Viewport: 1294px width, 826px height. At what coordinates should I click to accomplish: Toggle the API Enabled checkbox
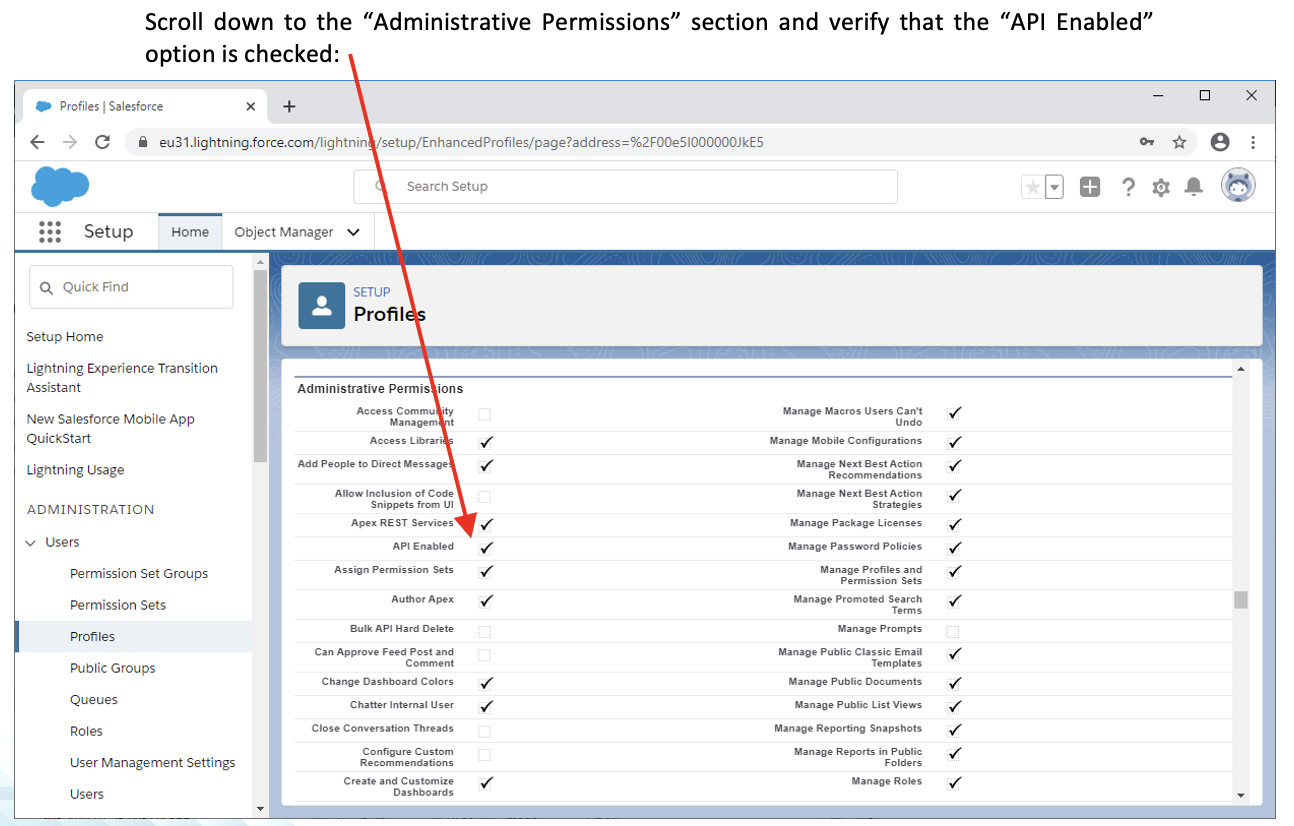[x=486, y=548]
